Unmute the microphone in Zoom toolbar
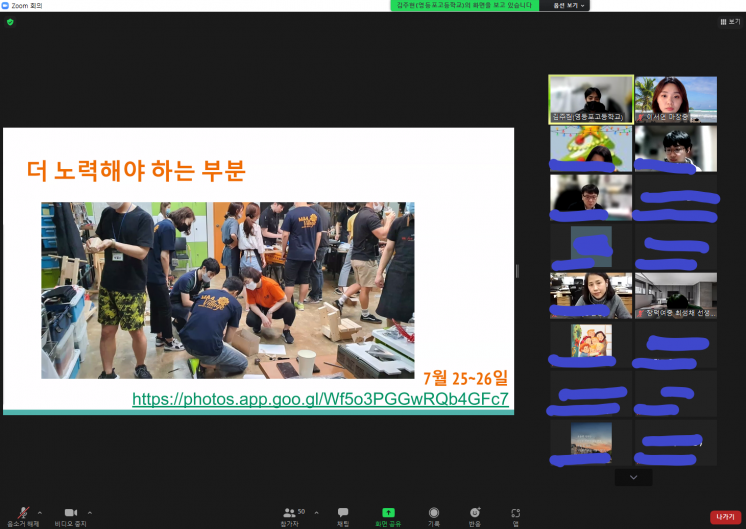This screenshot has height=529, width=746. (19, 512)
